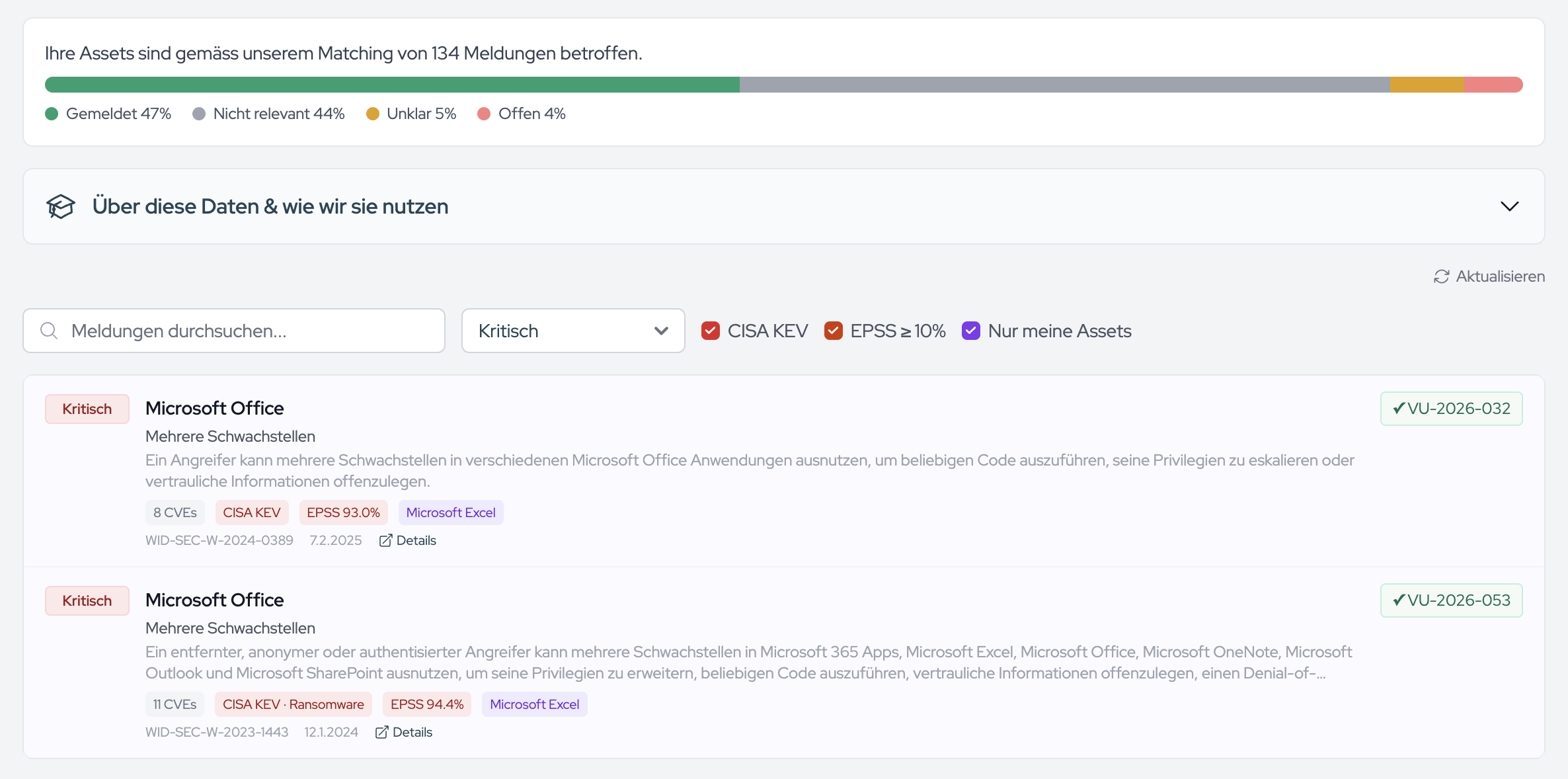Screen dimensions: 1568x779
Task: Uncheck the Nur meine Assets checkbox
Action: (971, 331)
